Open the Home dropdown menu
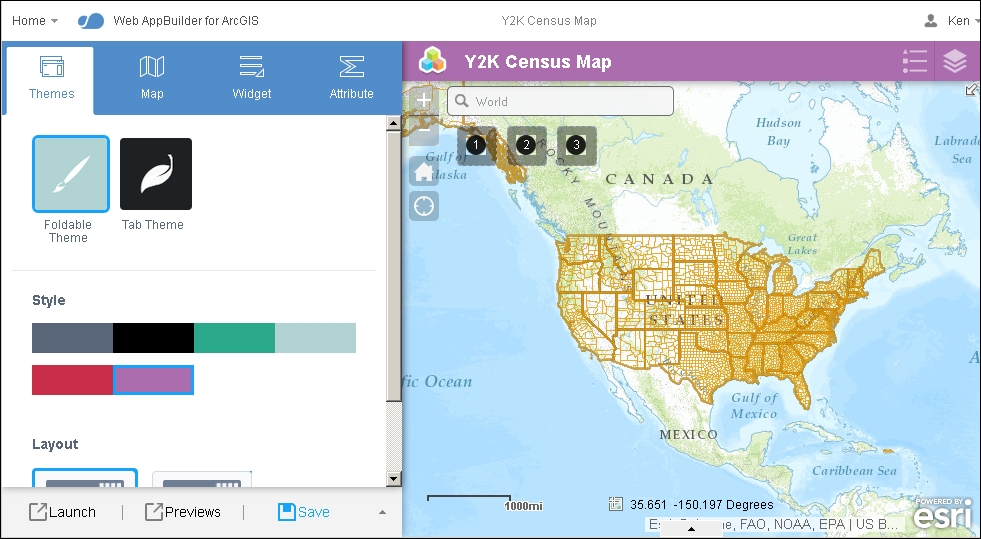 35,21
